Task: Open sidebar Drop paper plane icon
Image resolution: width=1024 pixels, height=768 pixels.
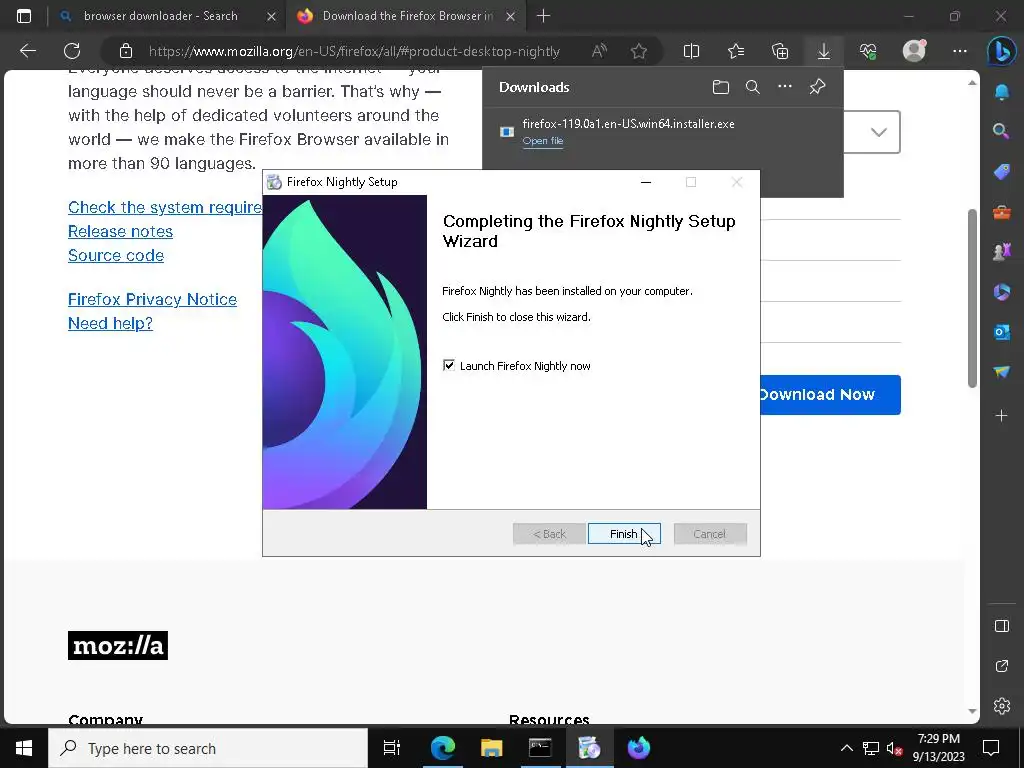Action: click(x=1002, y=372)
